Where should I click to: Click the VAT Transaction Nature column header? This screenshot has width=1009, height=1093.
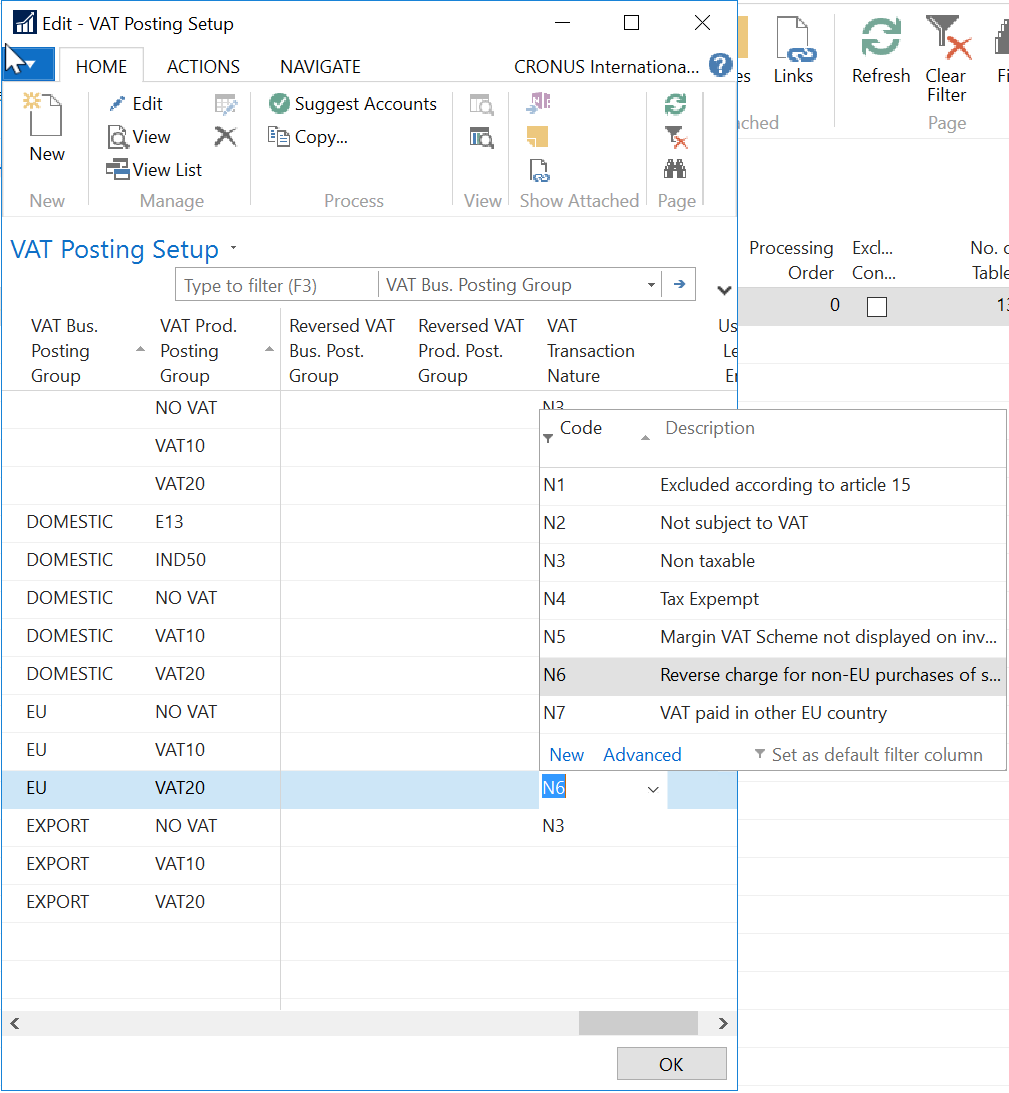tap(591, 351)
